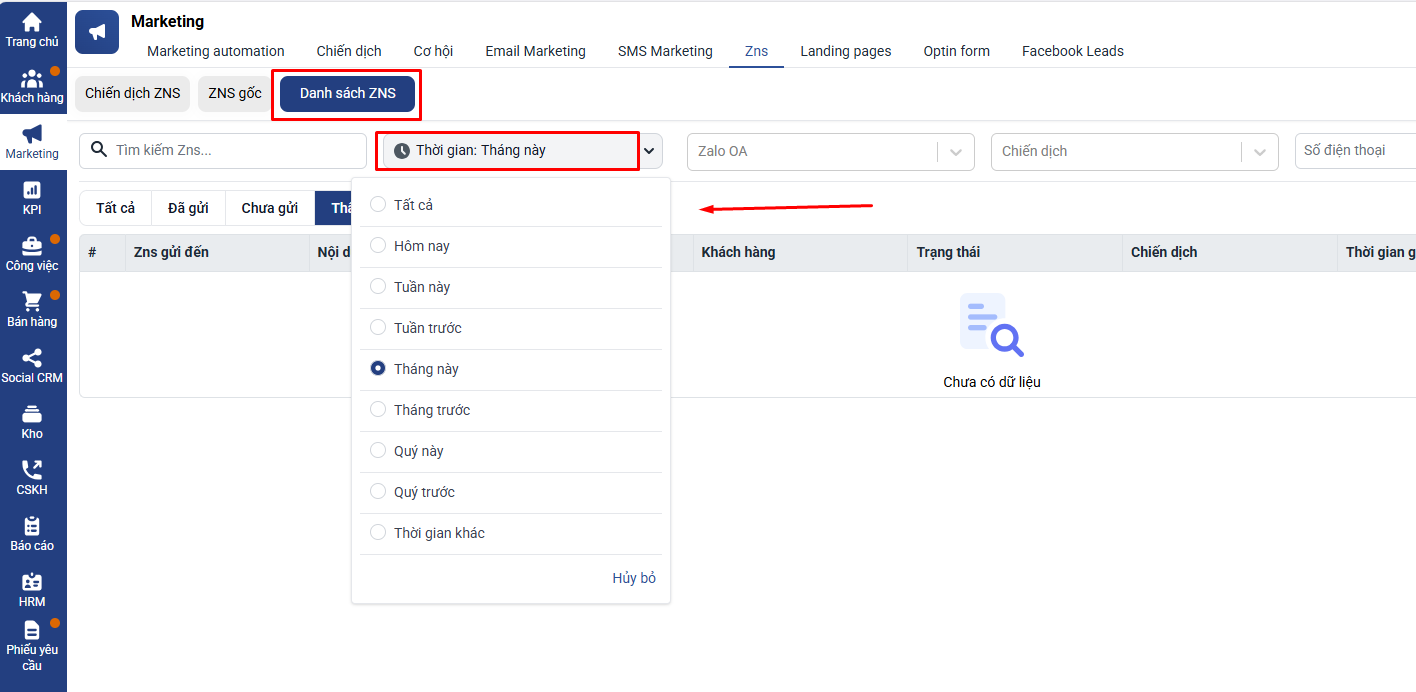Choose Quý này time radio option
1416x692 pixels.
click(378, 451)
